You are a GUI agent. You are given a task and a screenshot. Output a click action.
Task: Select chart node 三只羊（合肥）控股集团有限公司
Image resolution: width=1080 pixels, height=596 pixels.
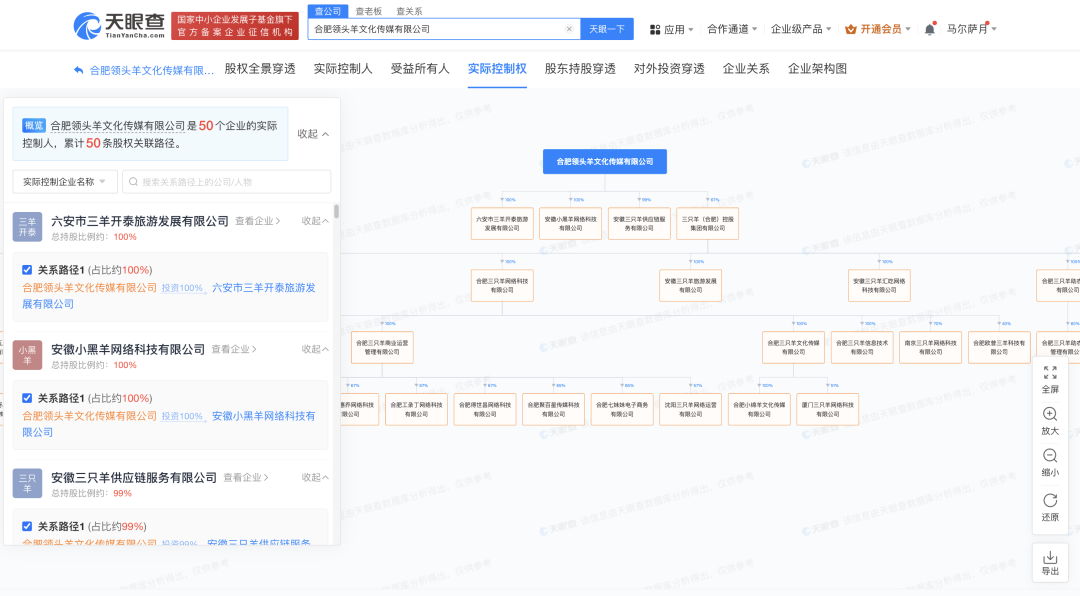[x=707, y=223]
